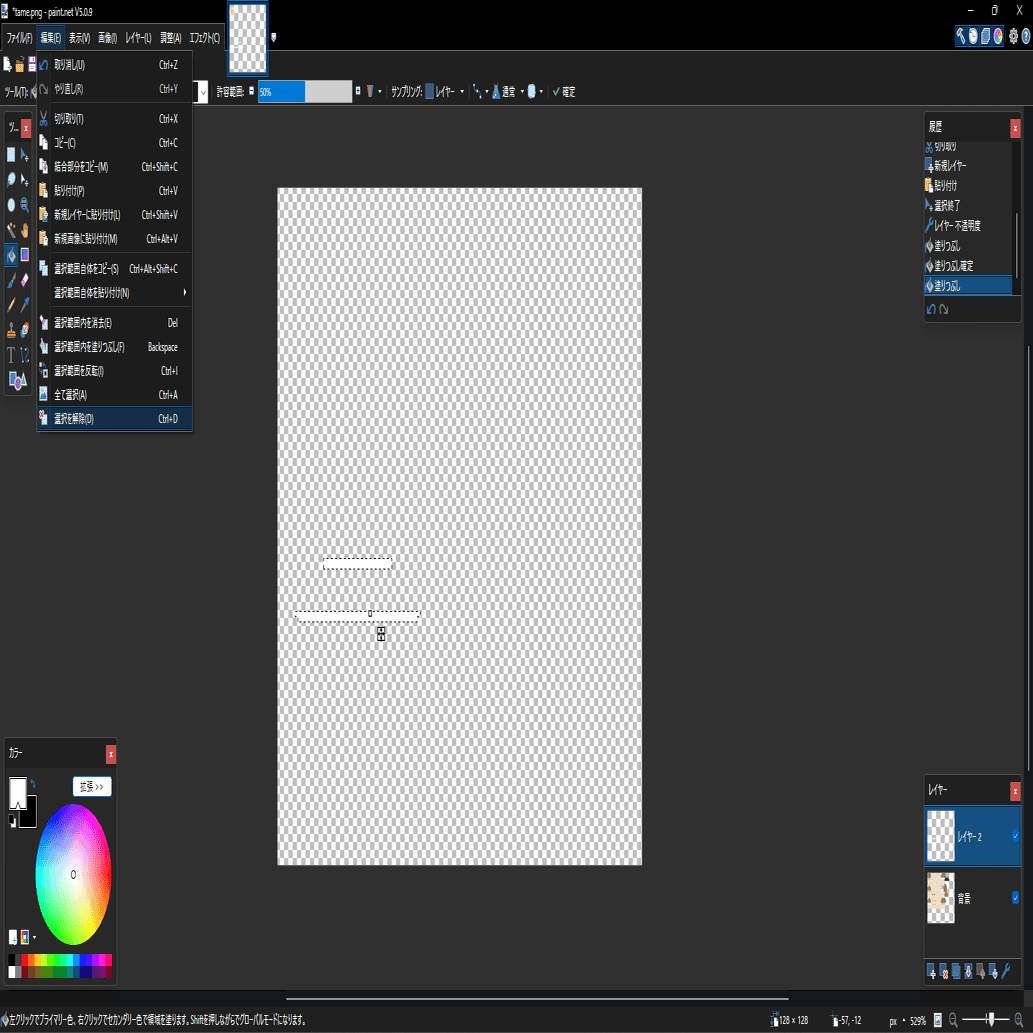
Task: Select the Pencil tool
Action: click(11, 305)
